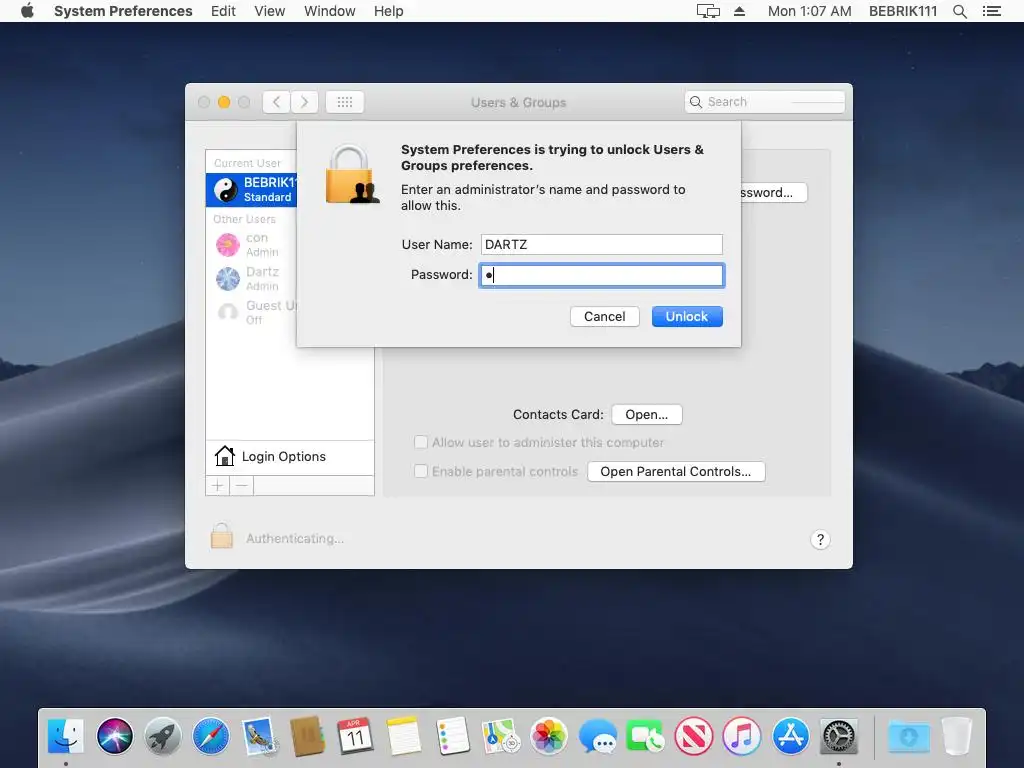Open the BEBRIK111 user menu

click(903, 11)
